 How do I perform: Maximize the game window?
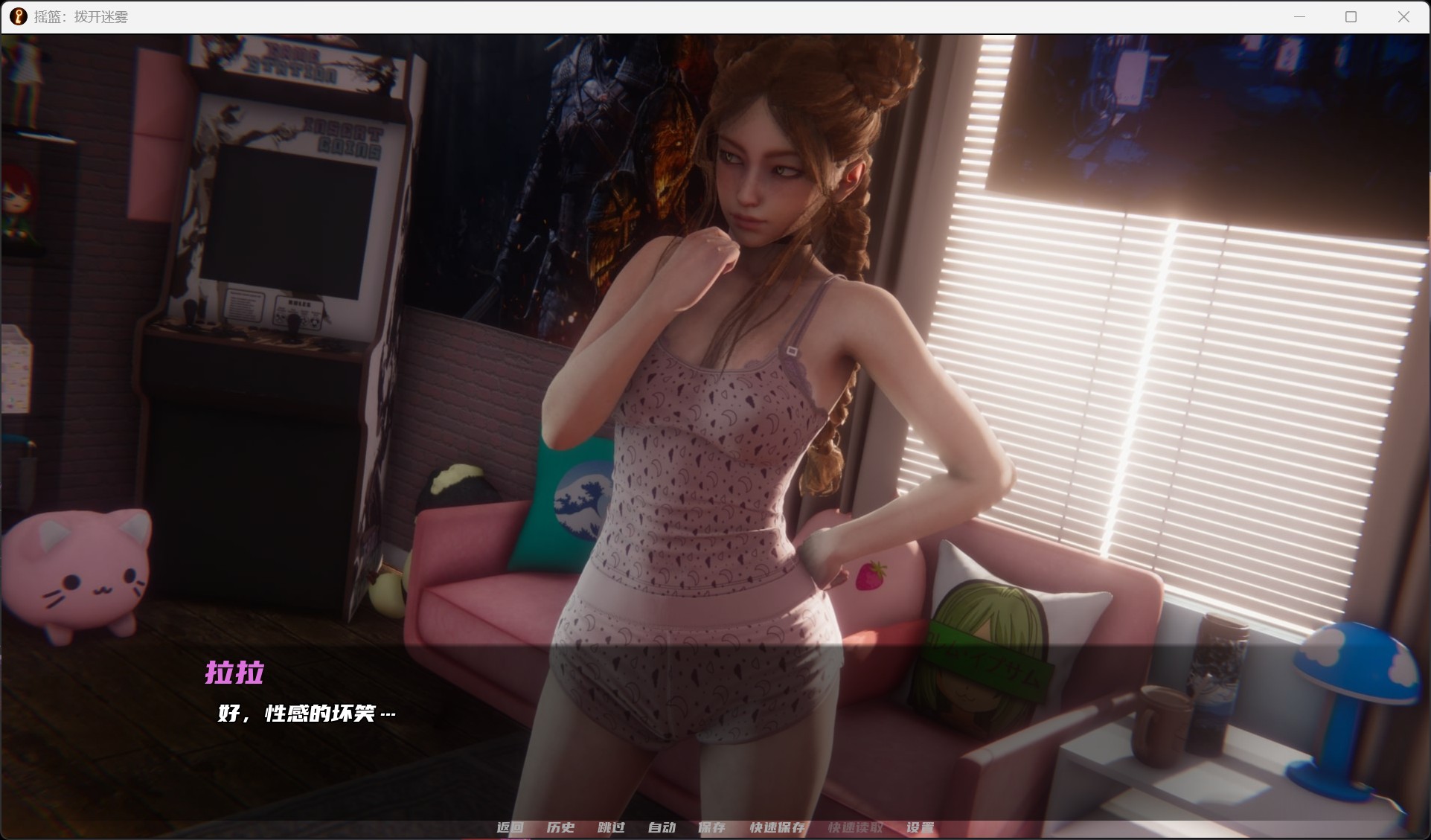click(x=1351, y=16)
